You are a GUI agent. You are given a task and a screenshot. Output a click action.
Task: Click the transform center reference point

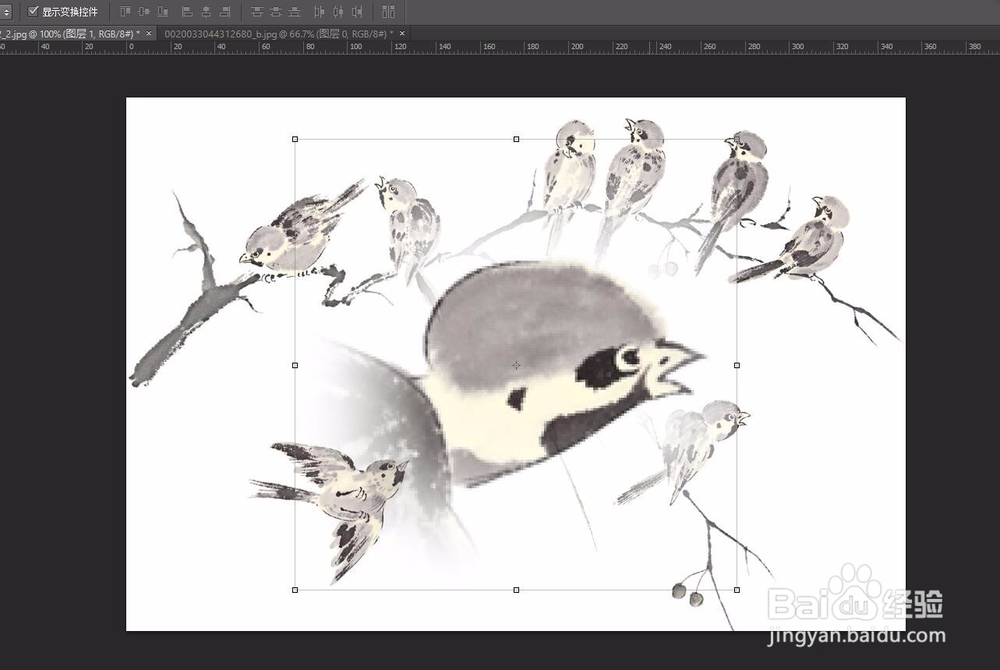tap(516, 365)
